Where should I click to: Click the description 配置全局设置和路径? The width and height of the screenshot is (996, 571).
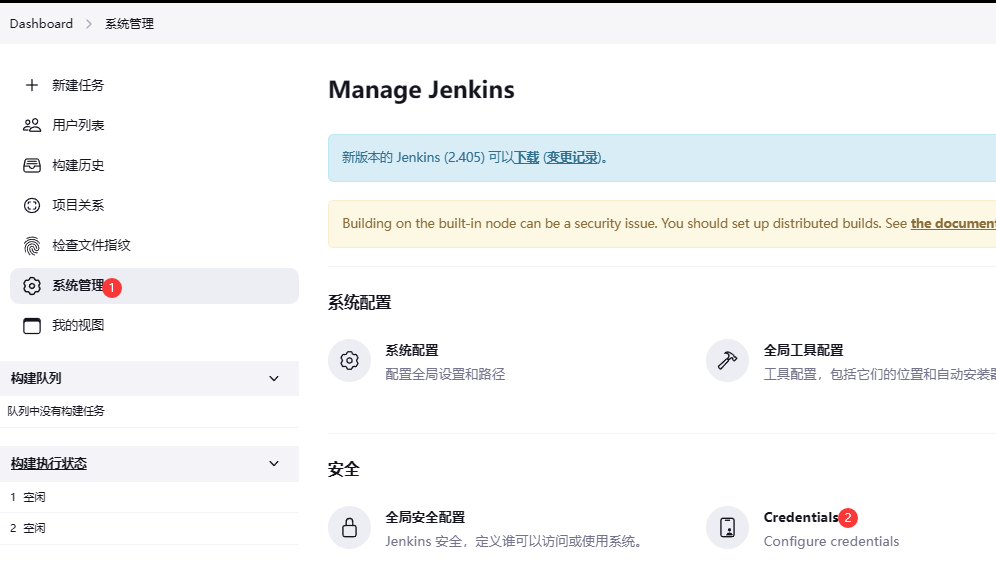pyautogui.click(x=445, y=374)
